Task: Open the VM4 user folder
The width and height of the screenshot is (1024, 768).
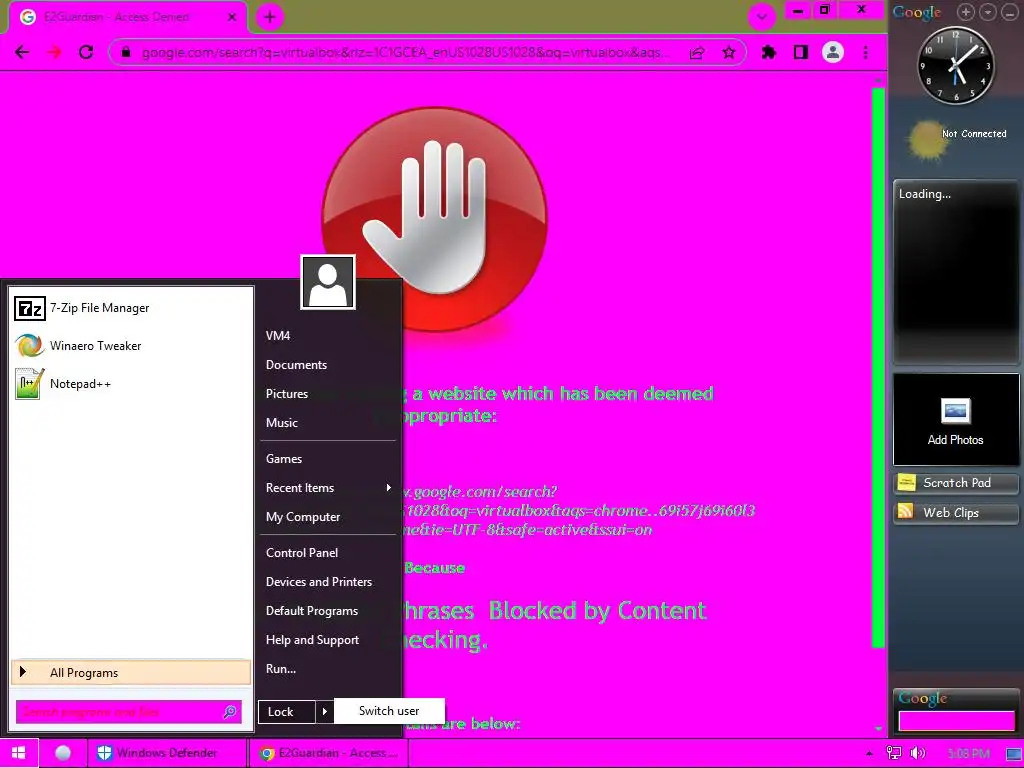Action: 278,336
